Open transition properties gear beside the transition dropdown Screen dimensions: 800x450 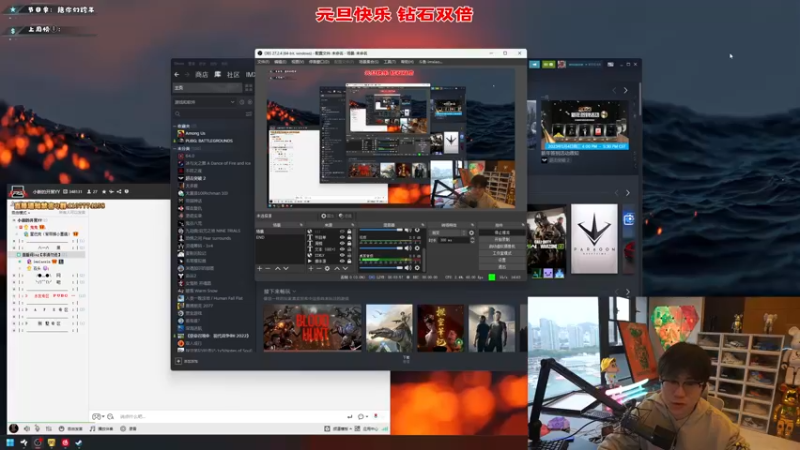pyautogui.click(x=471, y=233)
